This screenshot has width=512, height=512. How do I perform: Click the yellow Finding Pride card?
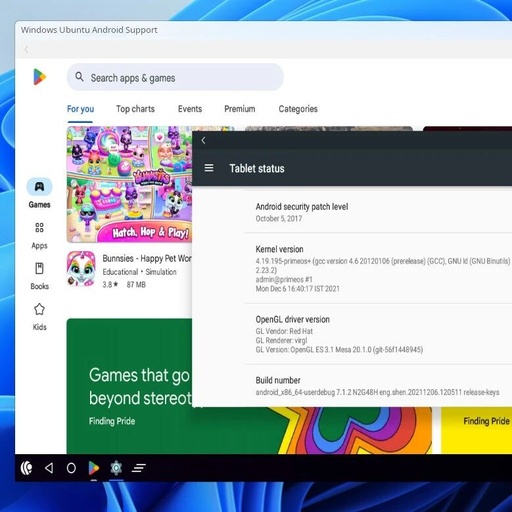tap(476, 430)
